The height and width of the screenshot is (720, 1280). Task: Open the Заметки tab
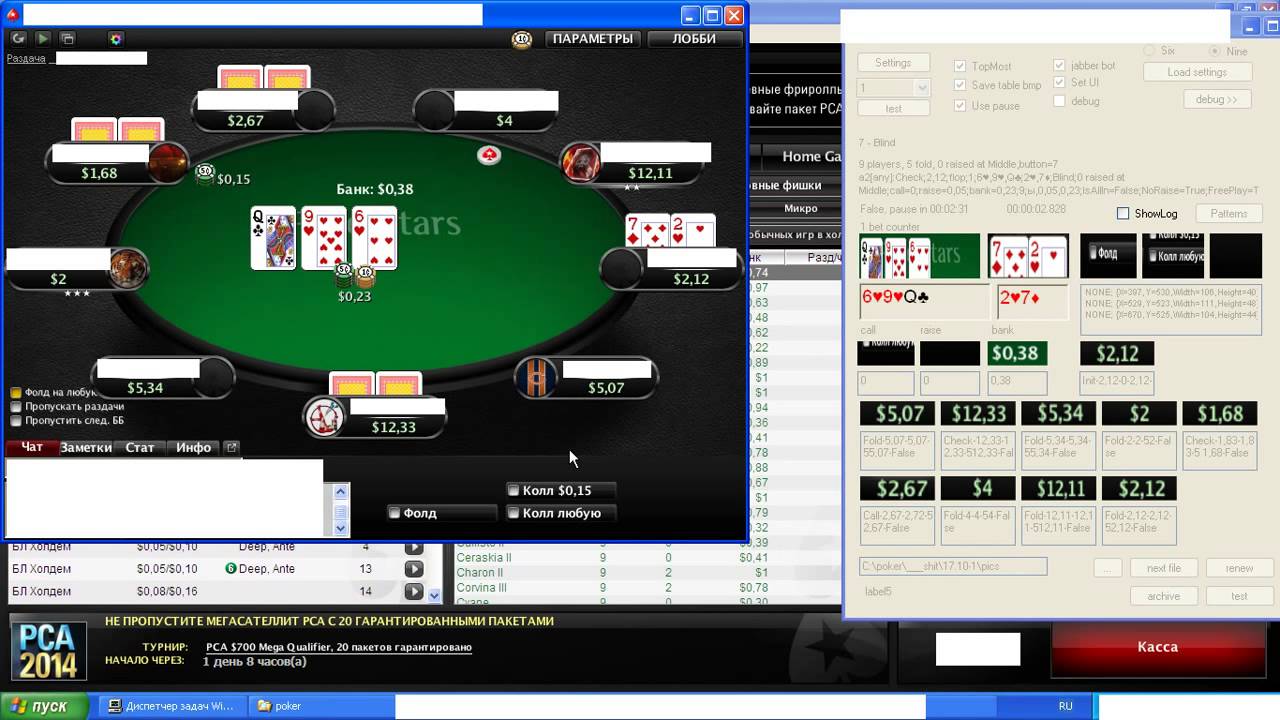[x=86, y=447]
